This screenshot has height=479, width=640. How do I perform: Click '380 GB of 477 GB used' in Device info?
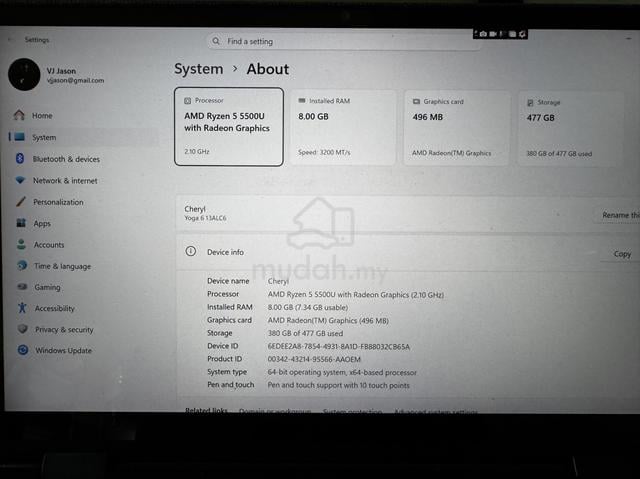click(305, 333)
